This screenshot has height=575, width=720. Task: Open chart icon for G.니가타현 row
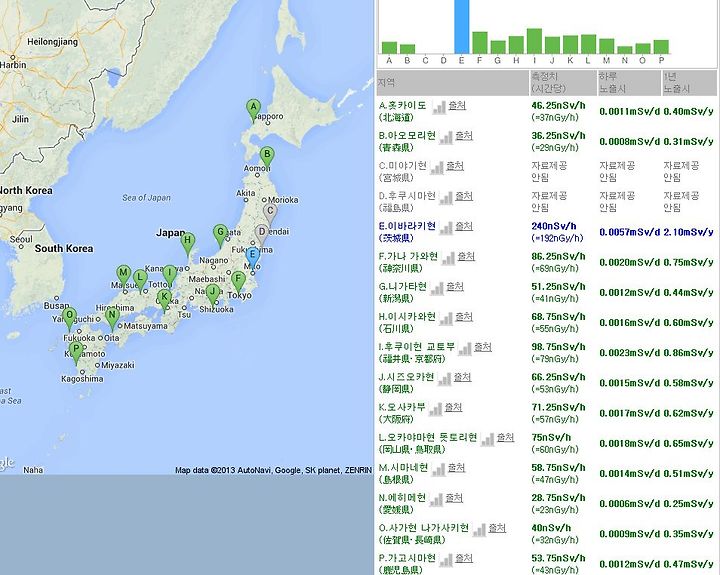coord(437,288)
